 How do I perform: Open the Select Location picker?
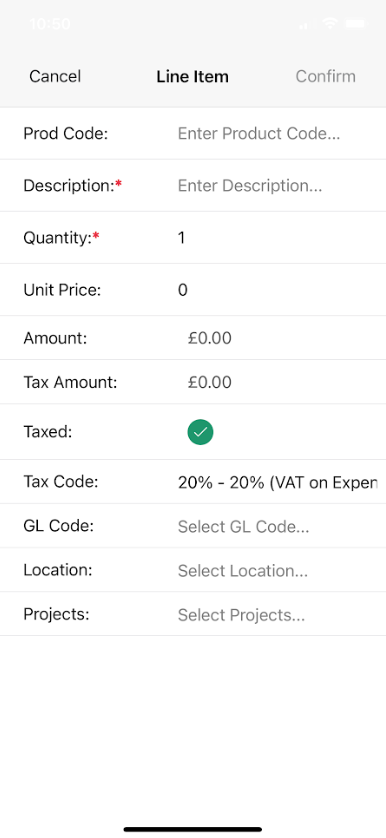(x=243, y=571)
